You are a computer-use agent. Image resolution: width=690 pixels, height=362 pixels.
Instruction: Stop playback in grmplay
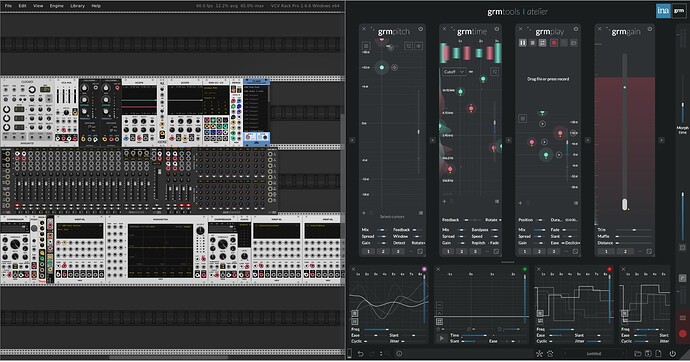pos(532,43)
